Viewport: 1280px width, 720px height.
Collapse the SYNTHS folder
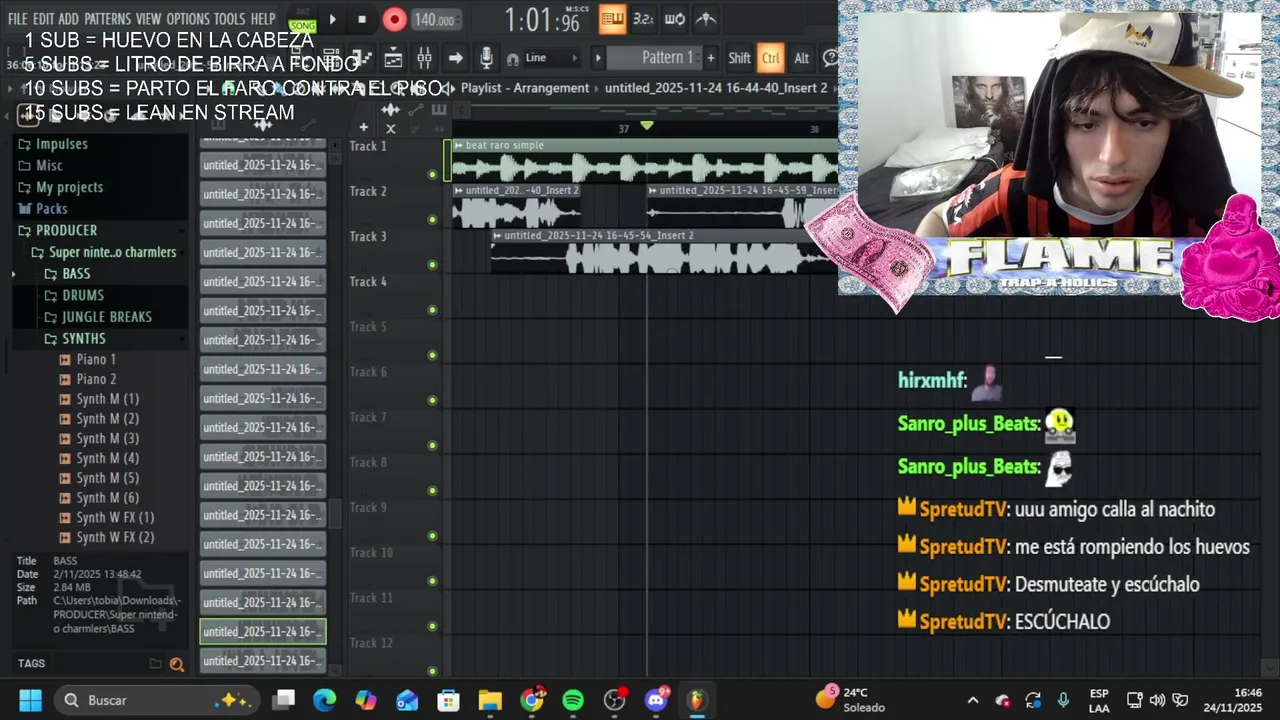click(x=83, y=339)
